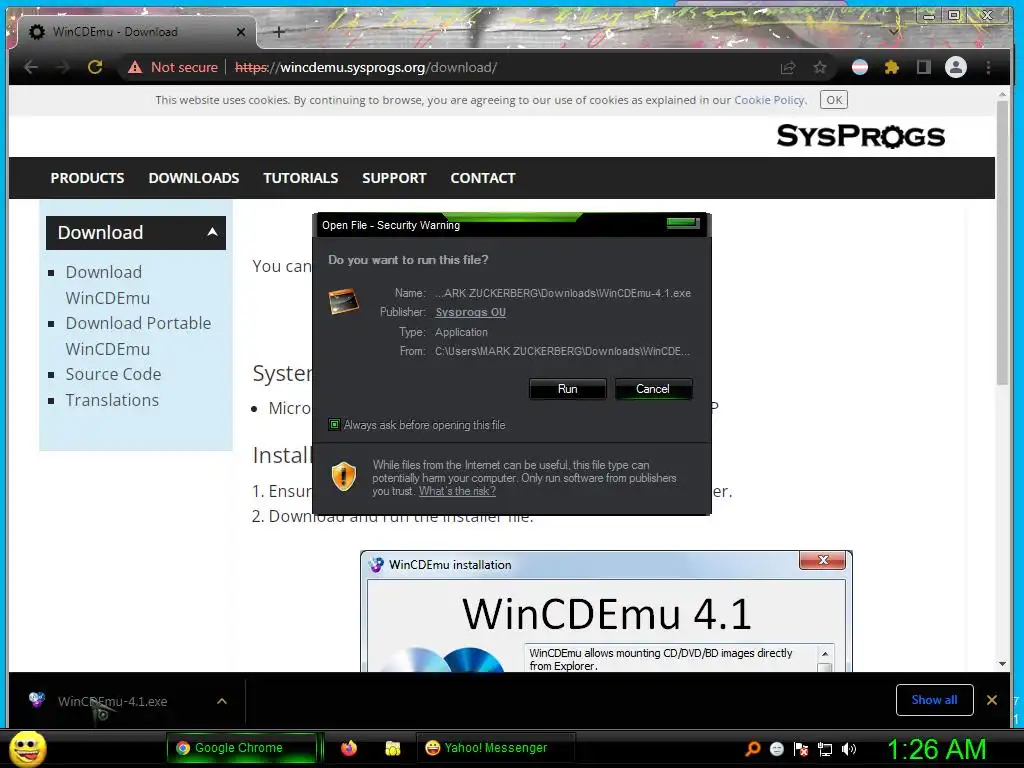Close the Chrome downloads bar
The width and height of the screenshot is (1024, 768).
pos(991,700)
